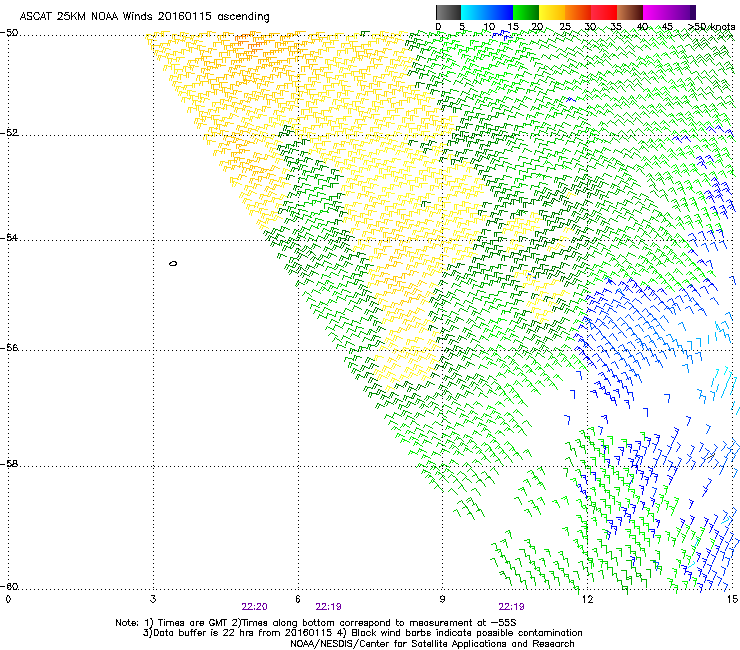Screen dimensions: 740x650
Task: Click the '-54' latitude axis label
Action: tap(9, 237)
